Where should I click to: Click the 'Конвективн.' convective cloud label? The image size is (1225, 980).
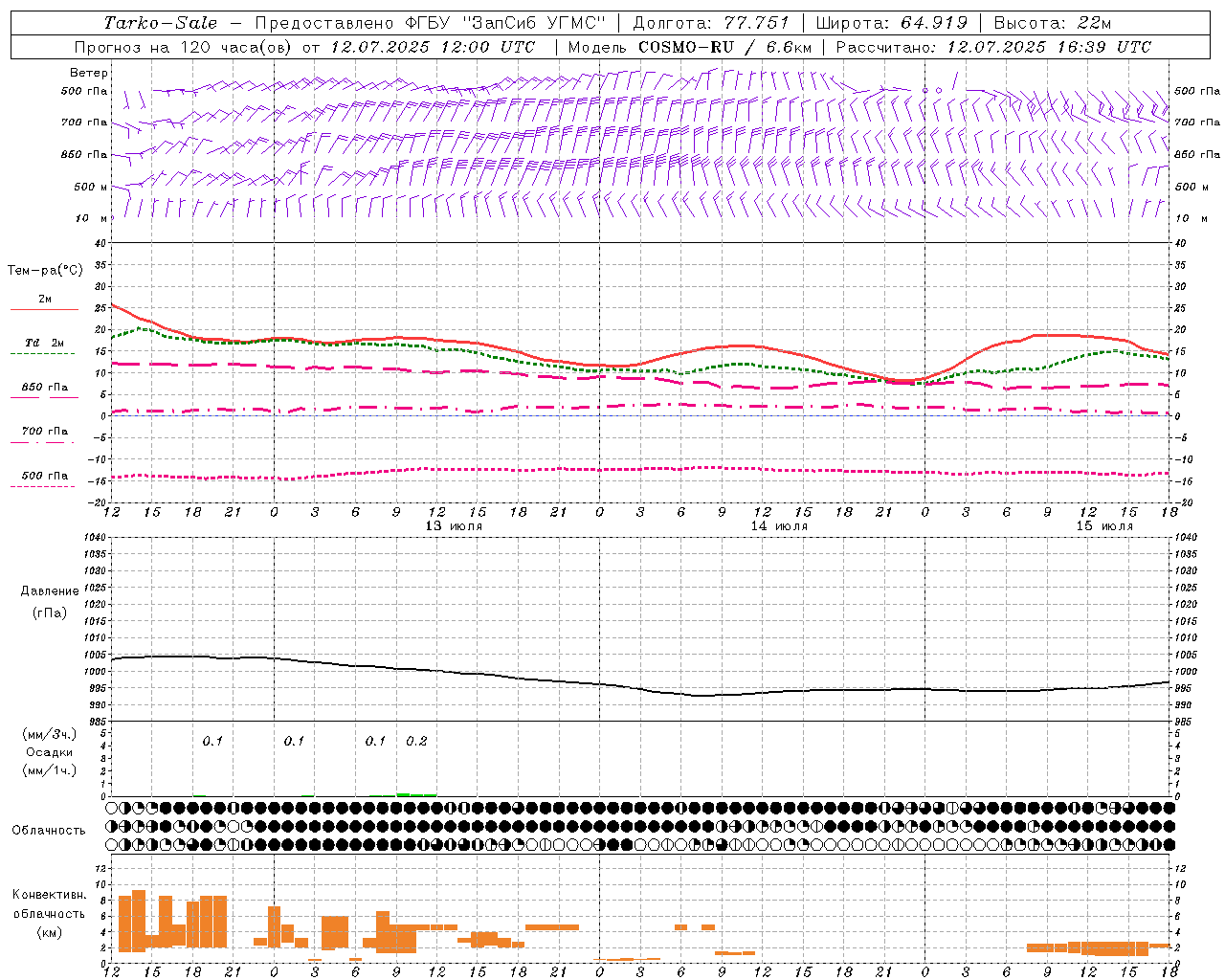click(50, 895)
